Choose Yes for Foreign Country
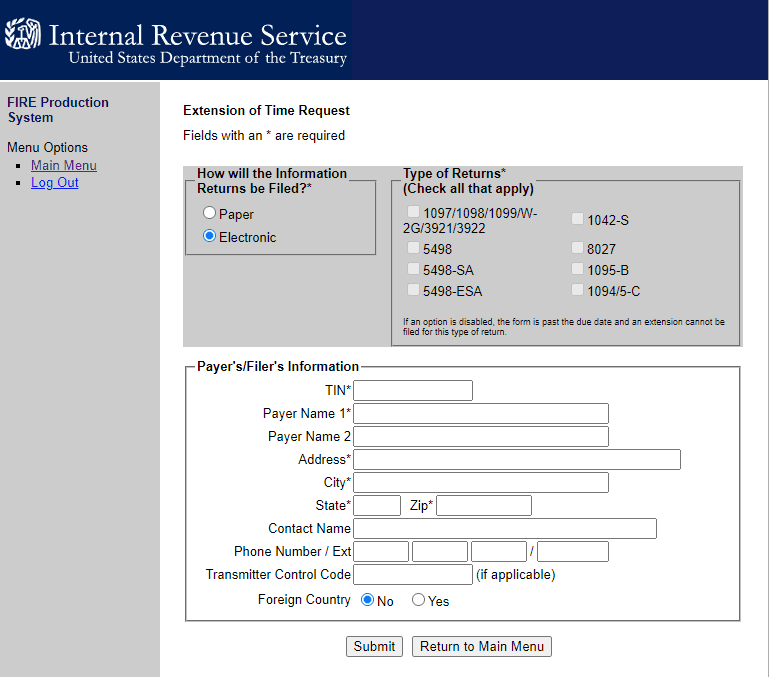 pyautogui.click(x=419, y=600)
